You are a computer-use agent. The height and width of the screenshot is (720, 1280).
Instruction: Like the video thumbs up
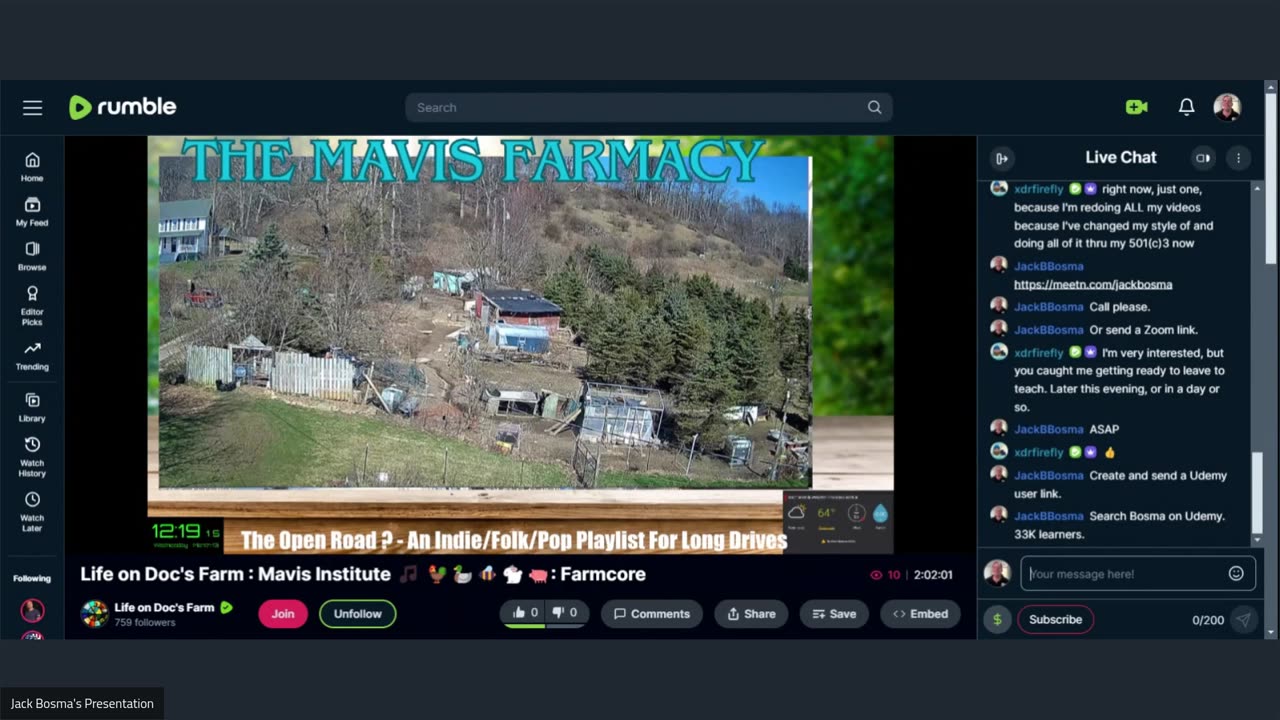pos(525,613)
